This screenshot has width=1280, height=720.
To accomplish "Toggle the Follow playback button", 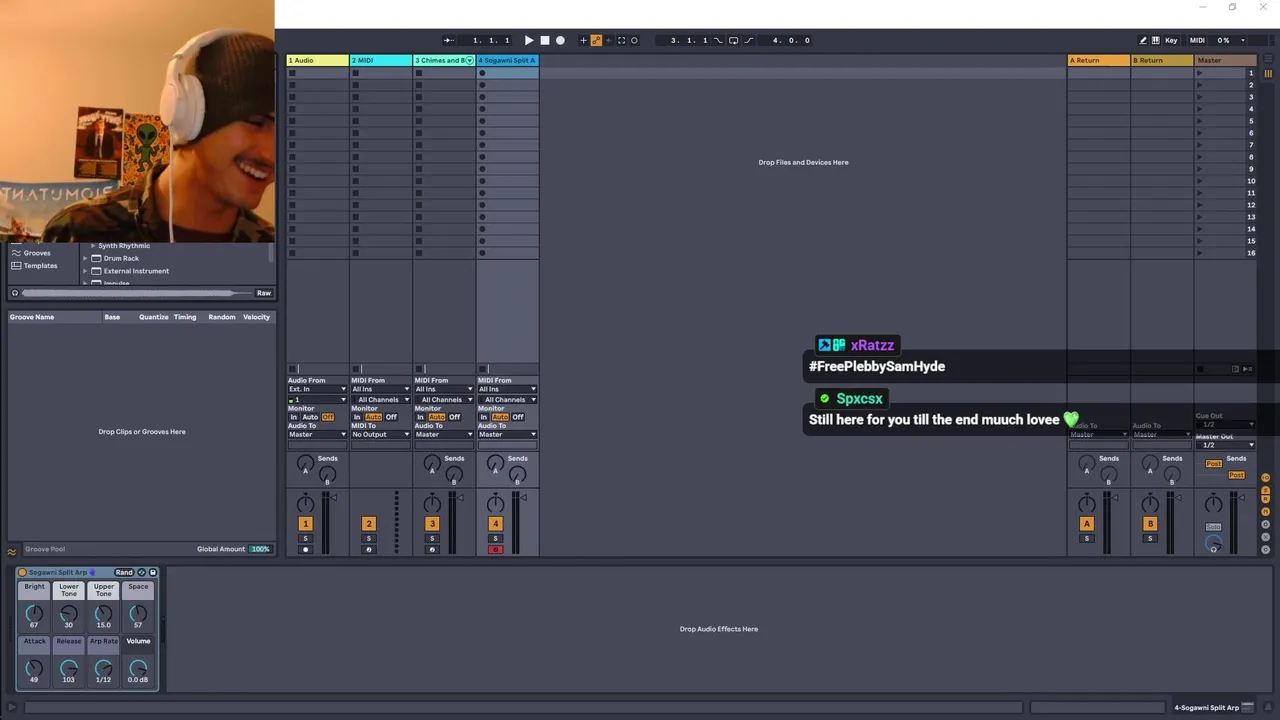I will click(x=449, y=40).
